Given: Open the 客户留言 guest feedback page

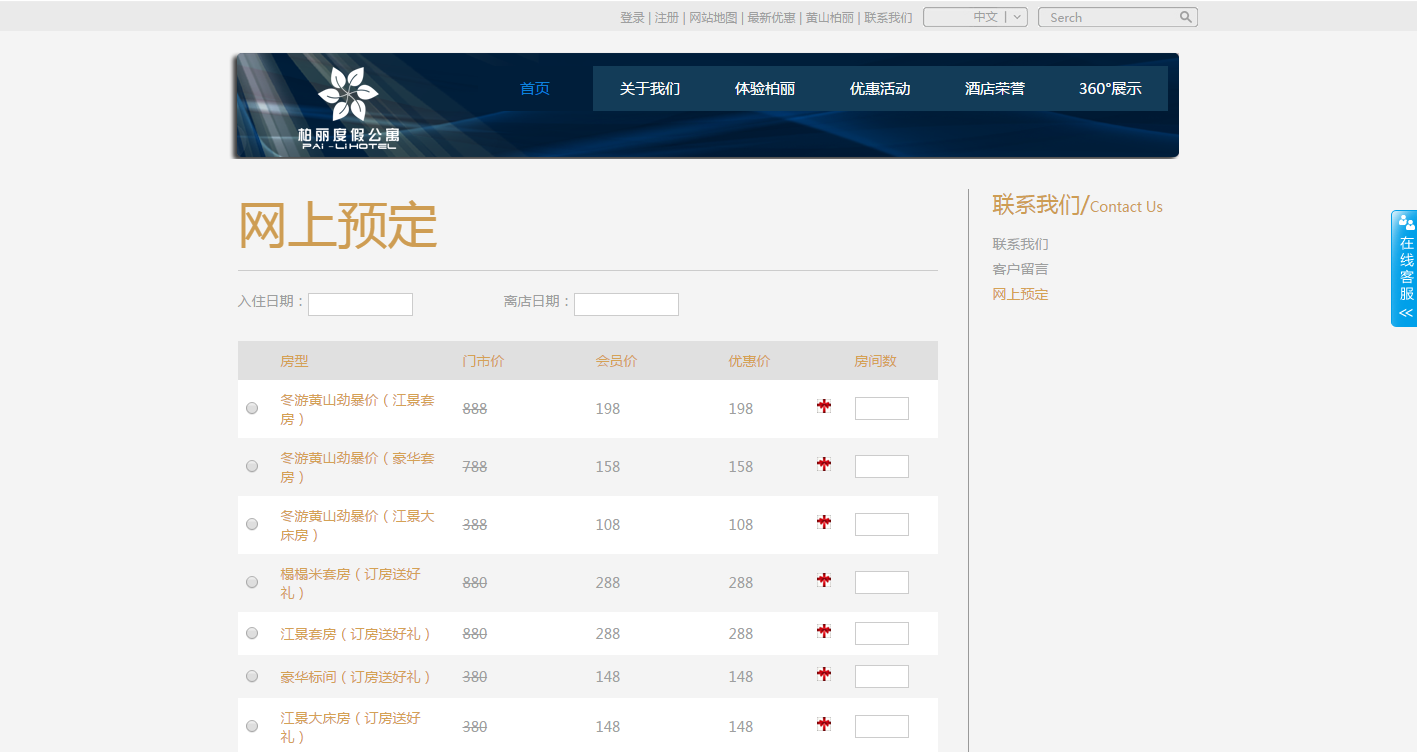Looking at the screenshot, I should click(1019, 268).
